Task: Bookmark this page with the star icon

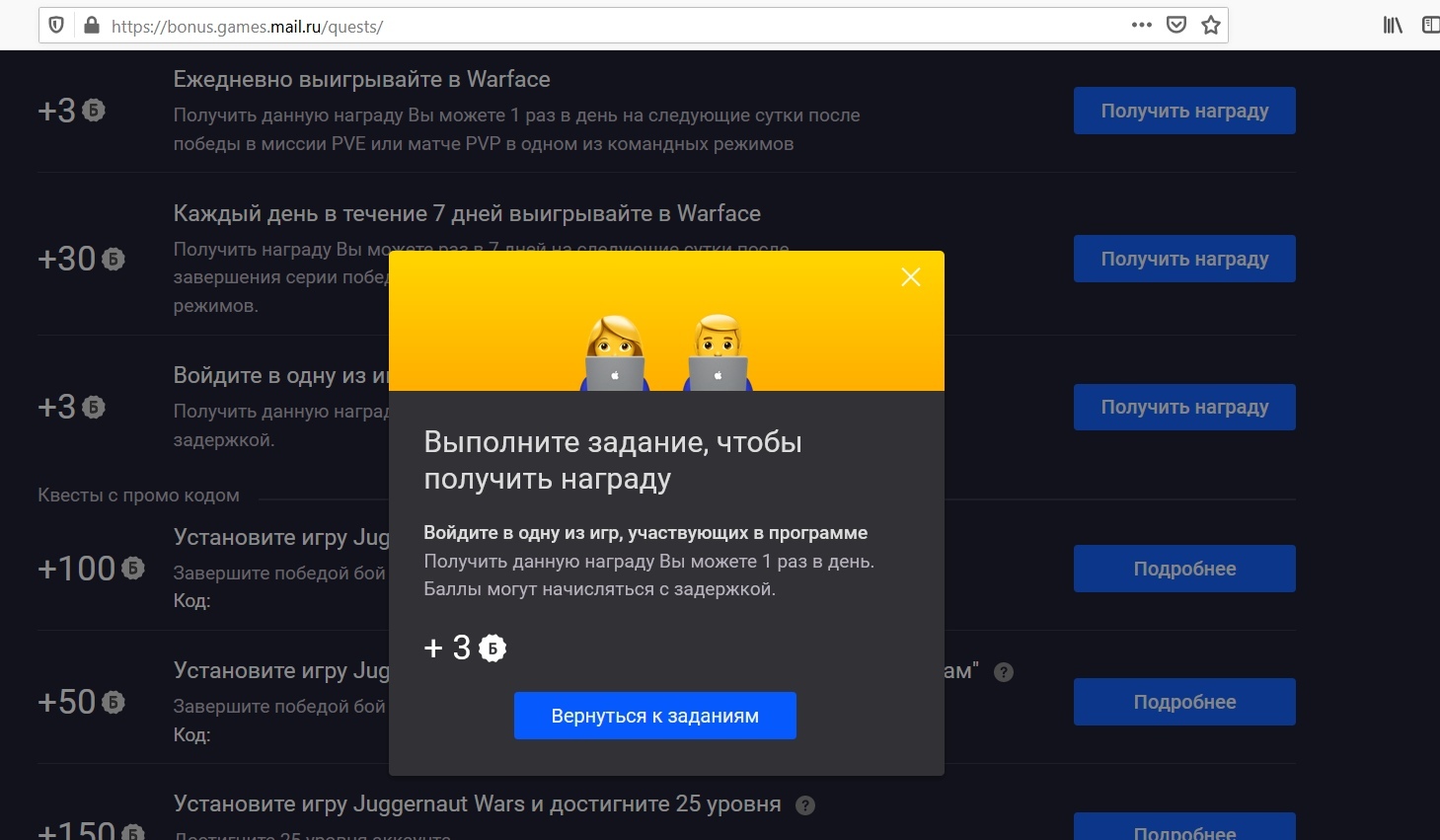Action: point(1211,26)
